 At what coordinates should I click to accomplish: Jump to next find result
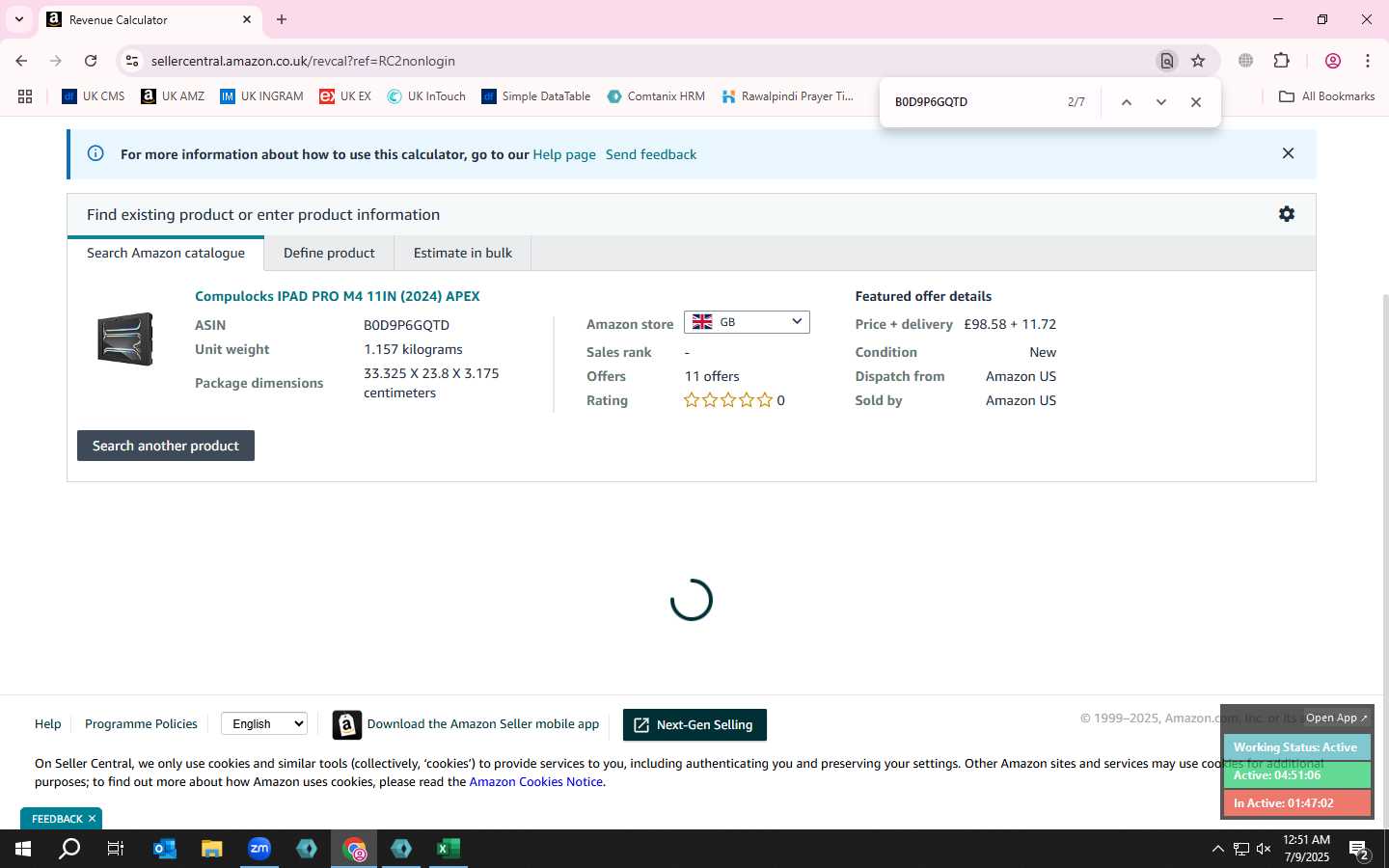coord(1161,102)
